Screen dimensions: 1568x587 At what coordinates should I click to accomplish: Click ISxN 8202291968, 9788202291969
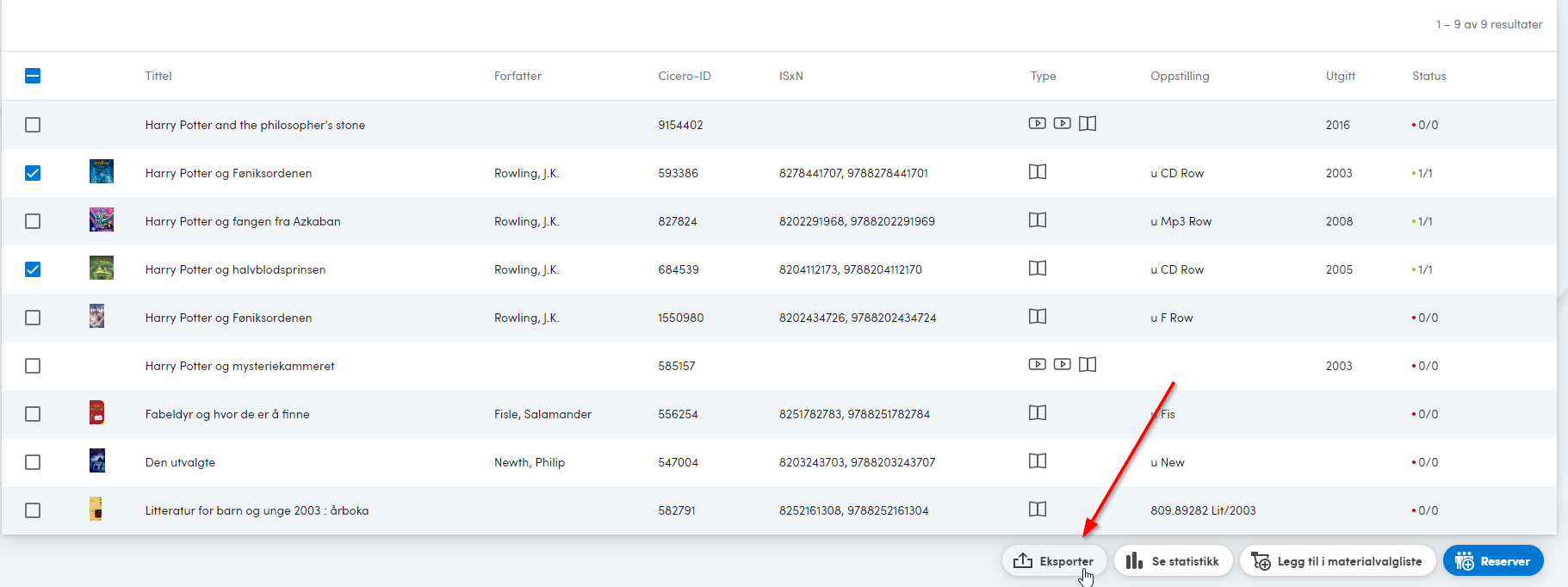click(857, 221)
